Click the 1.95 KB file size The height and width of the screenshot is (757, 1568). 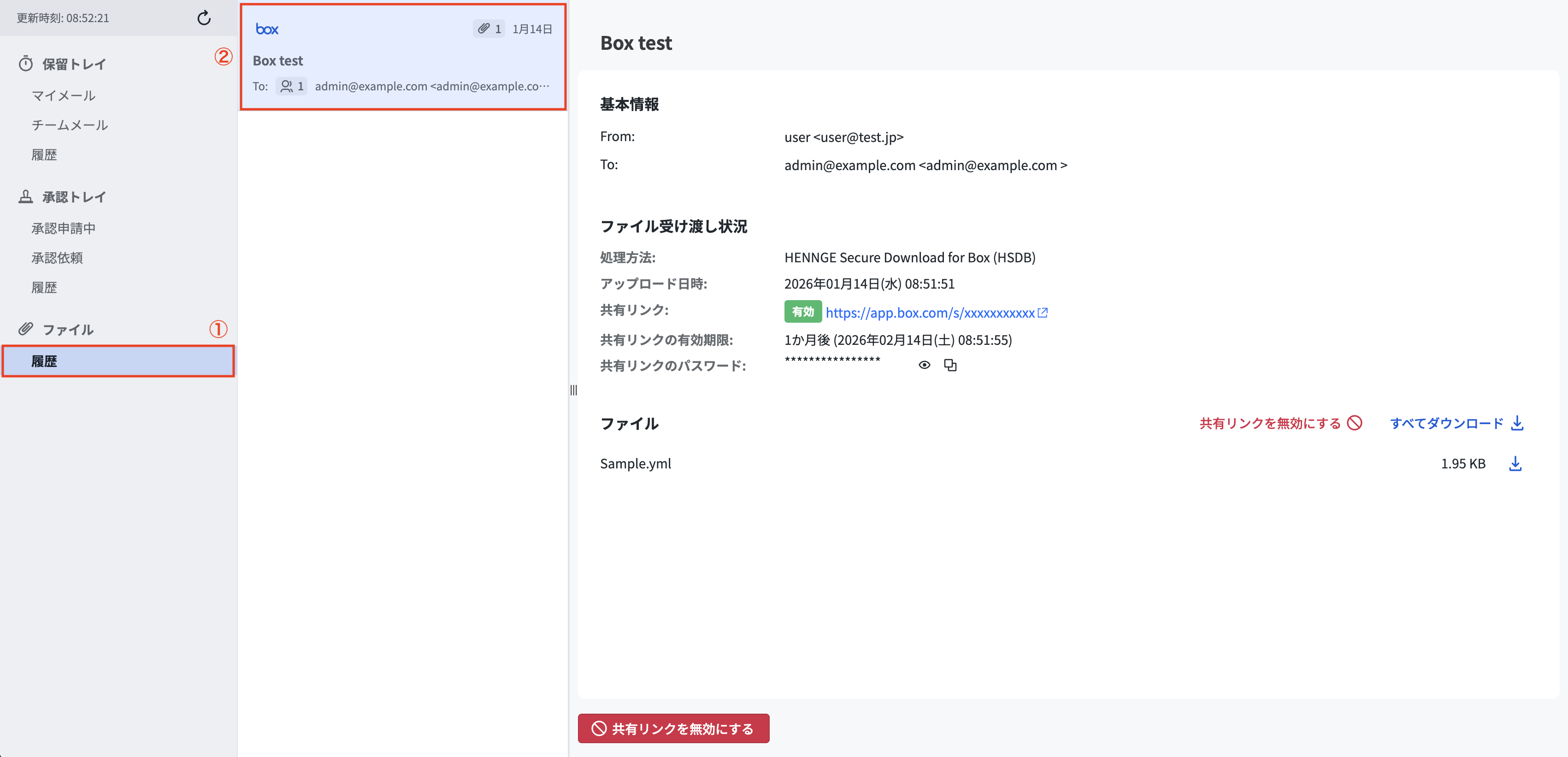point(1463,463)
